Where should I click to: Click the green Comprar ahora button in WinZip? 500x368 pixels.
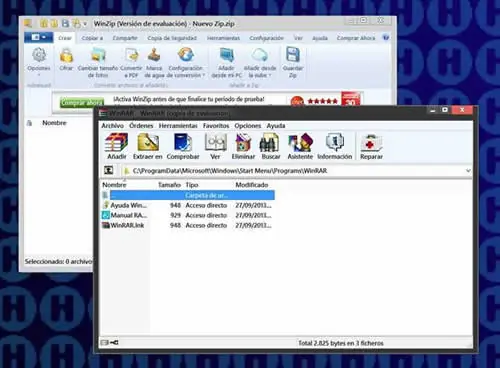pos(82,103)
